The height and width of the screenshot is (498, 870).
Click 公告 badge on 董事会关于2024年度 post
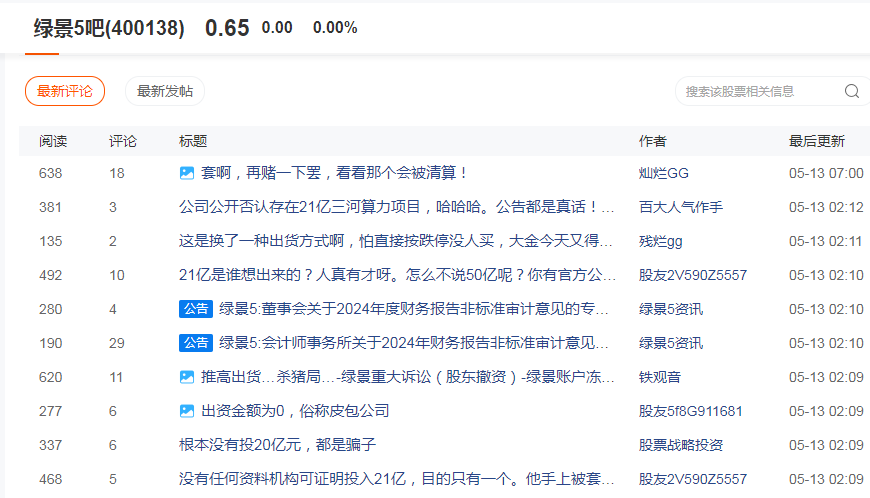tap(196, 309)
